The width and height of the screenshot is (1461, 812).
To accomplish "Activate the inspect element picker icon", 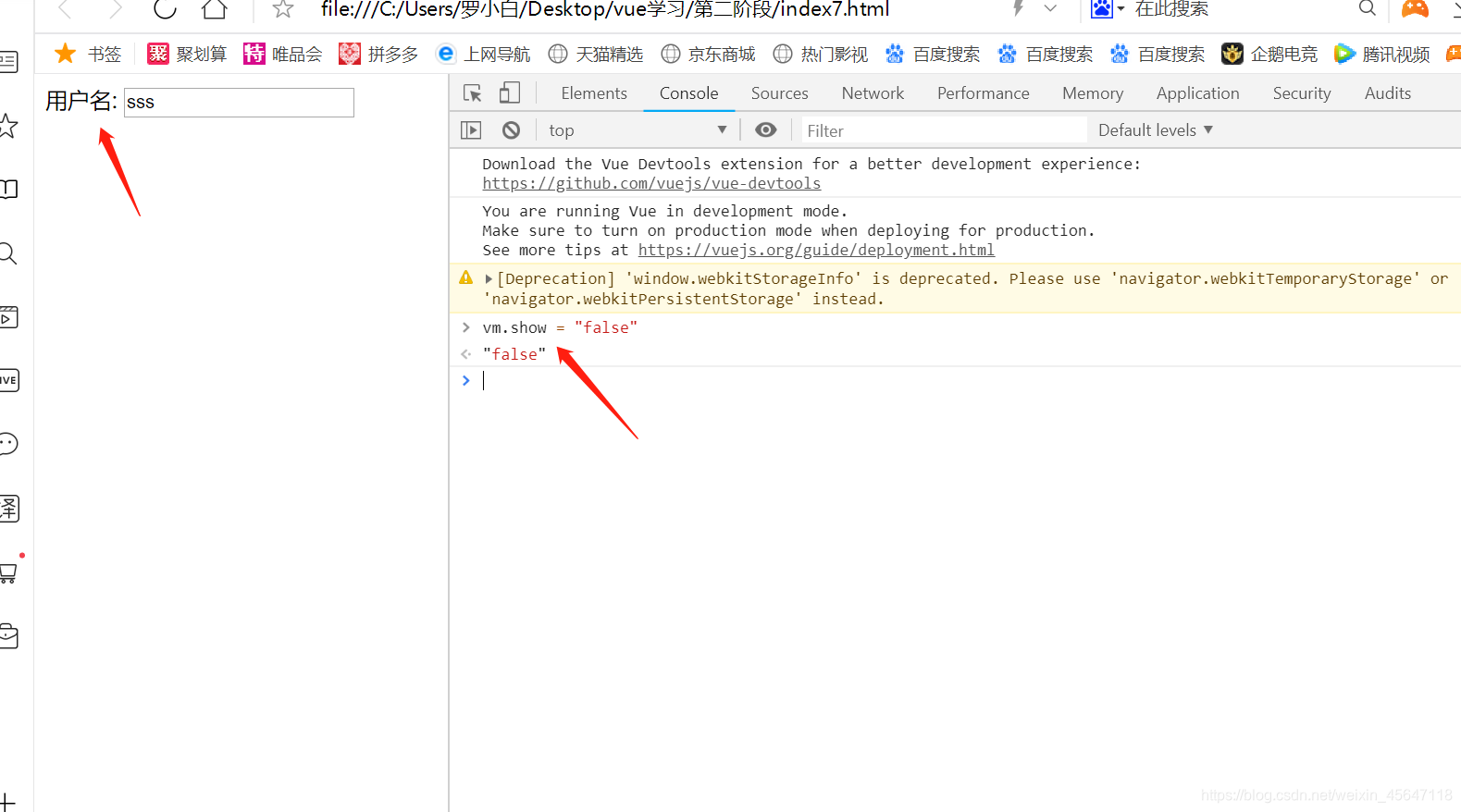I will [x=473, y=93].
